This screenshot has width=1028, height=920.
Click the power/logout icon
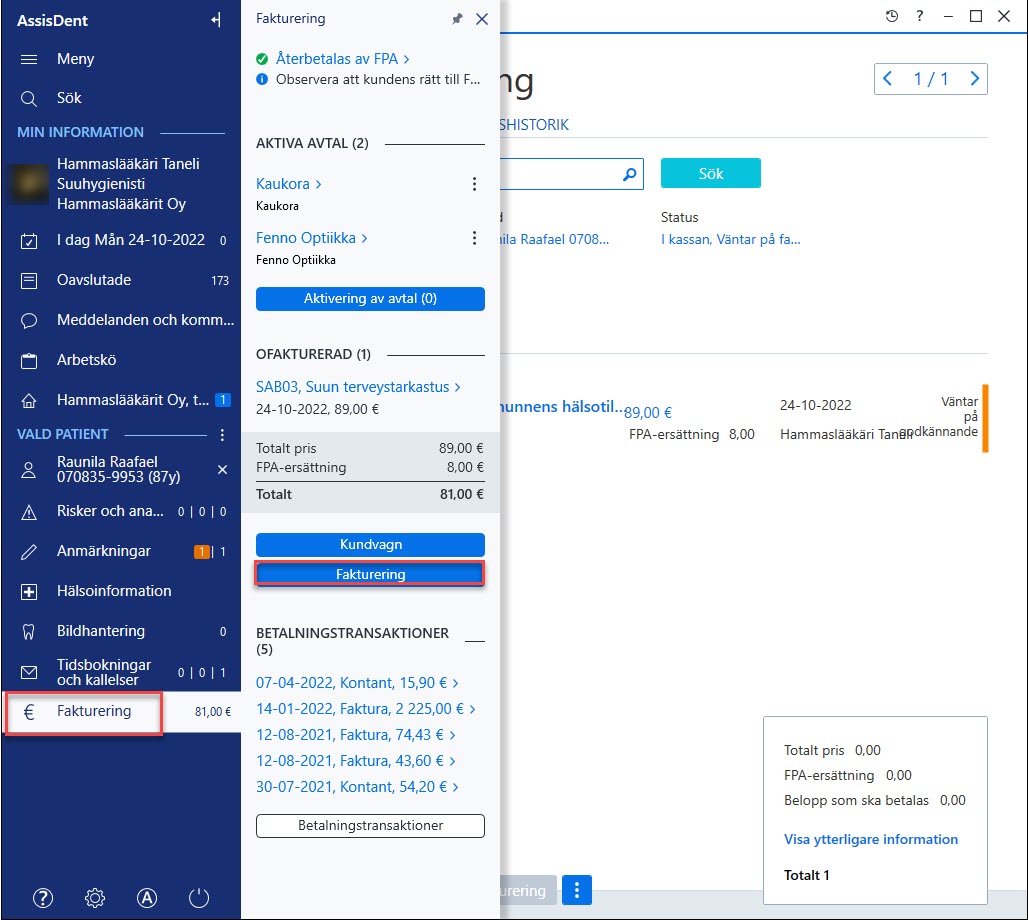click(199, 898)
